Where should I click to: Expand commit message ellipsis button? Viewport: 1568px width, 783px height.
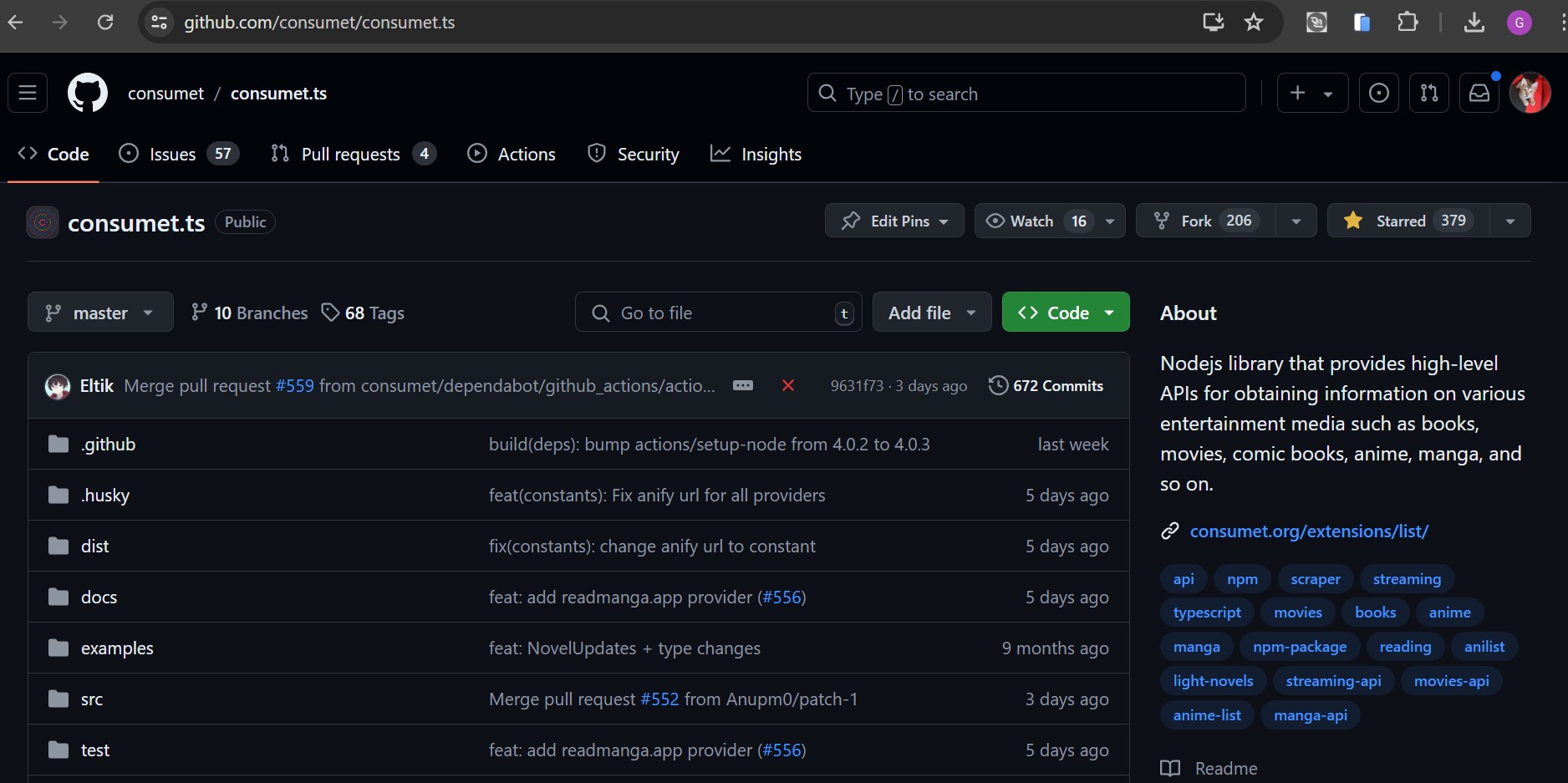743,385
